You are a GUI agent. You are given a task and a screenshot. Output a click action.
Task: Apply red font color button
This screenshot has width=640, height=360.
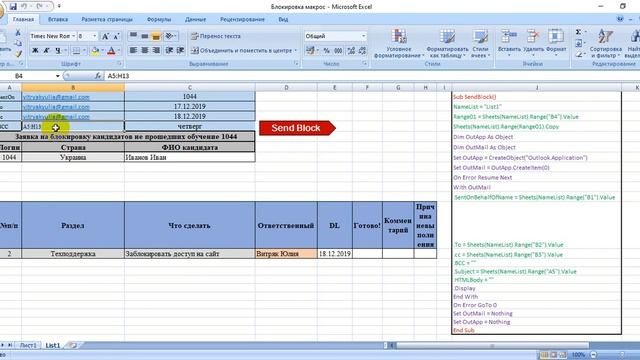click(111, 51)
